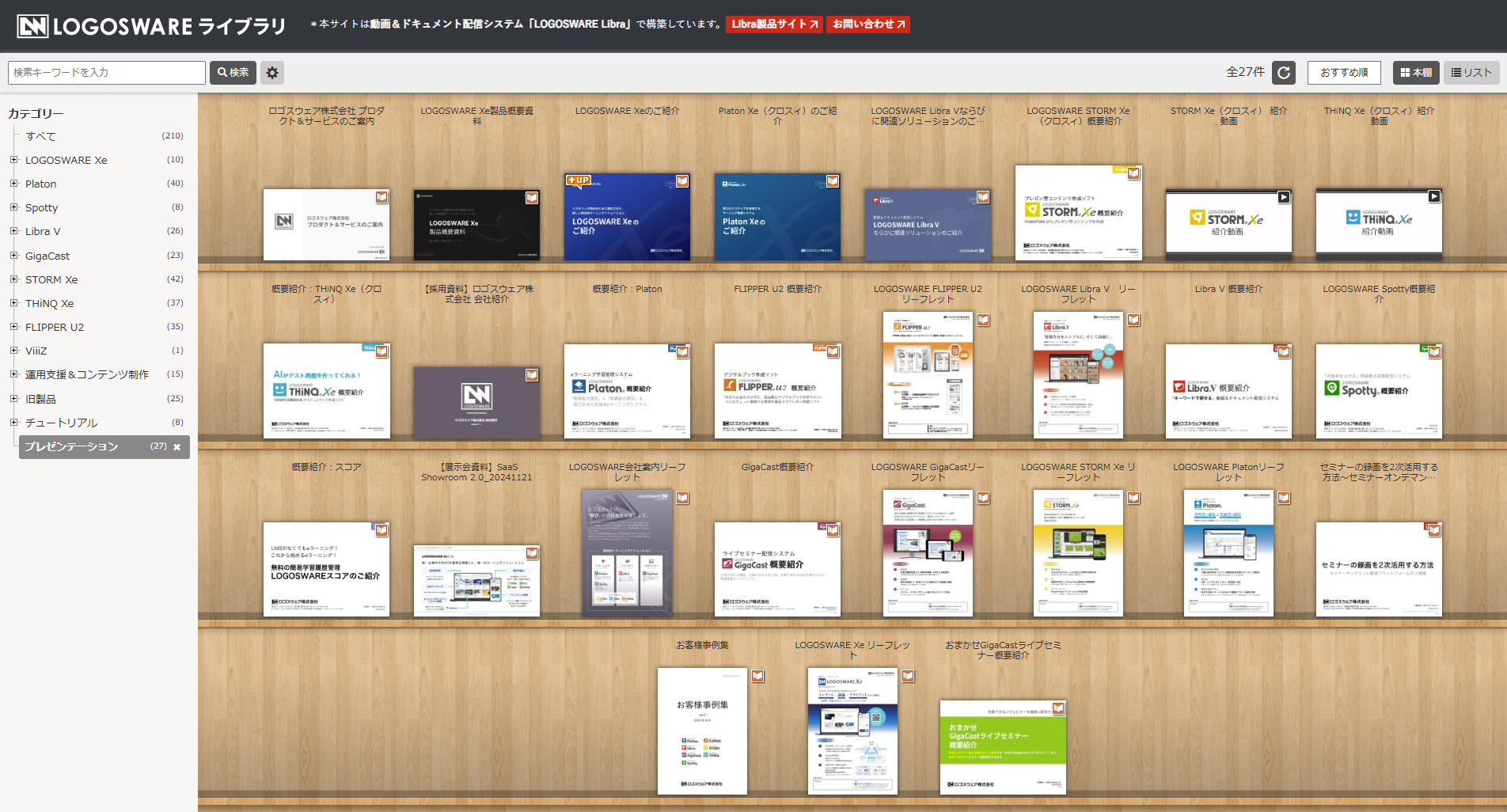Open the LOGOSWARE Spotty概要紹介 thumbnail
1507x812 pixels.
[1379, 391]
